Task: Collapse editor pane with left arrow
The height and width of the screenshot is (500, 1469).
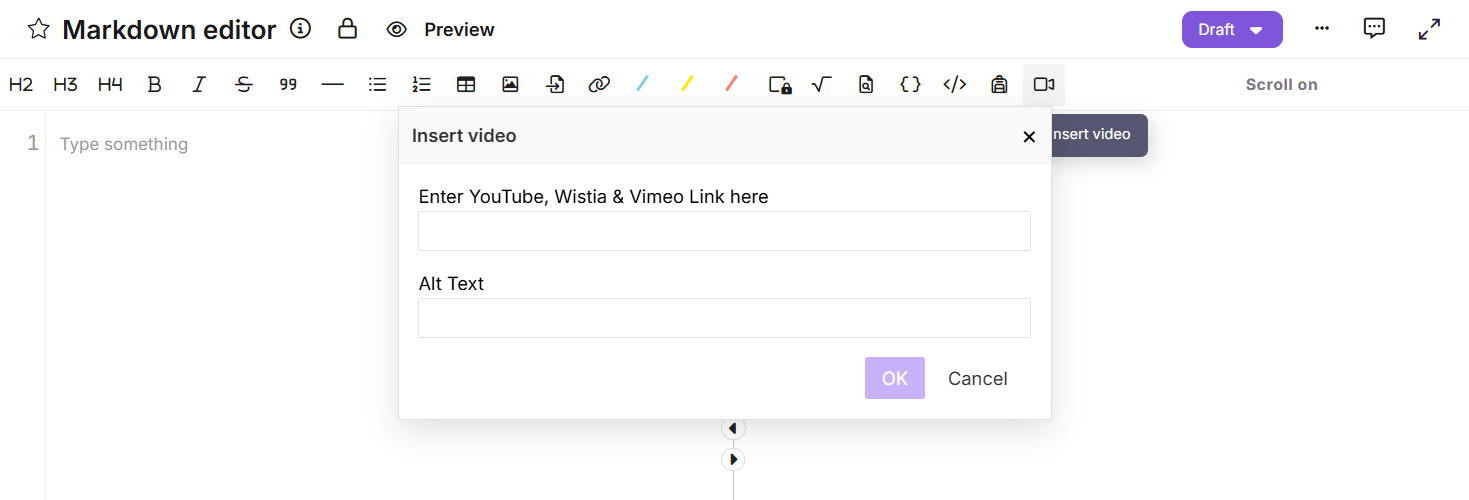Action: coord(733,428)
